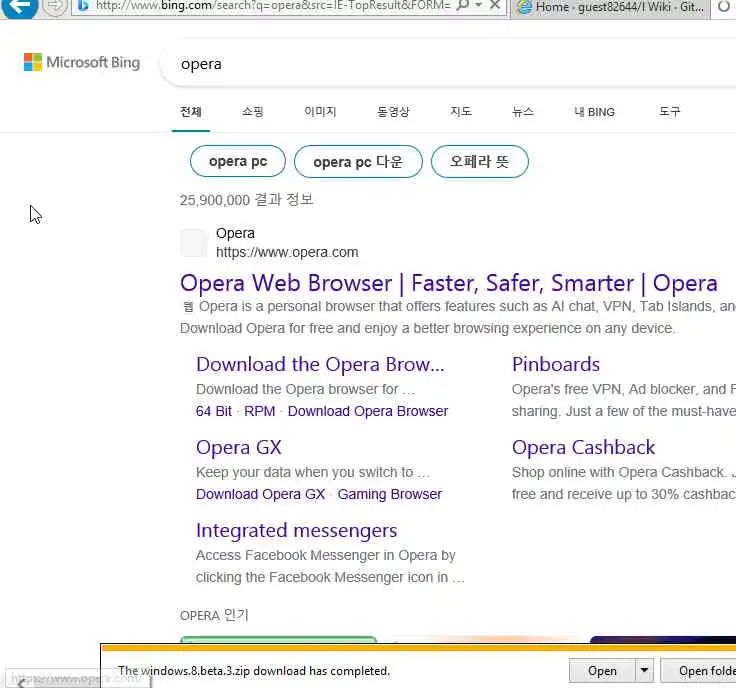The image size is (736, 688).
Task: Click the '25,900,000 결과 정보' result count text
Action: tap(246, 200)
